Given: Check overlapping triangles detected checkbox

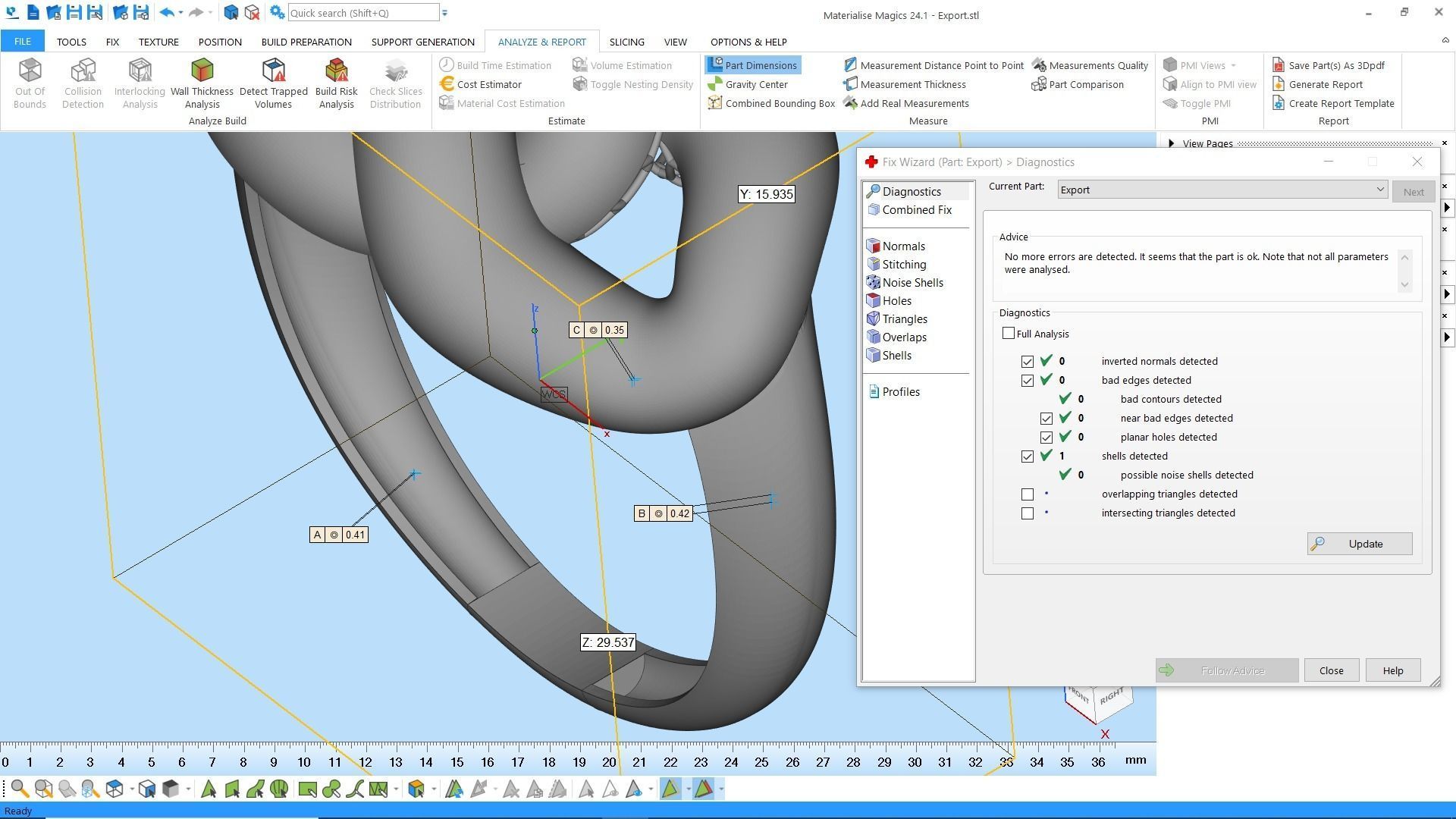Looking at the screenshot, I should pyautogui.click(x=1028, y=494).
